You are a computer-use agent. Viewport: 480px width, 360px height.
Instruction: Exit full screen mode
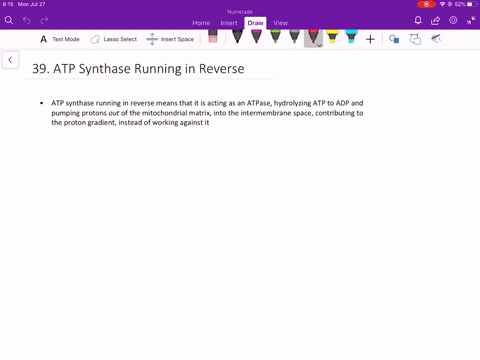coord(471,21)
